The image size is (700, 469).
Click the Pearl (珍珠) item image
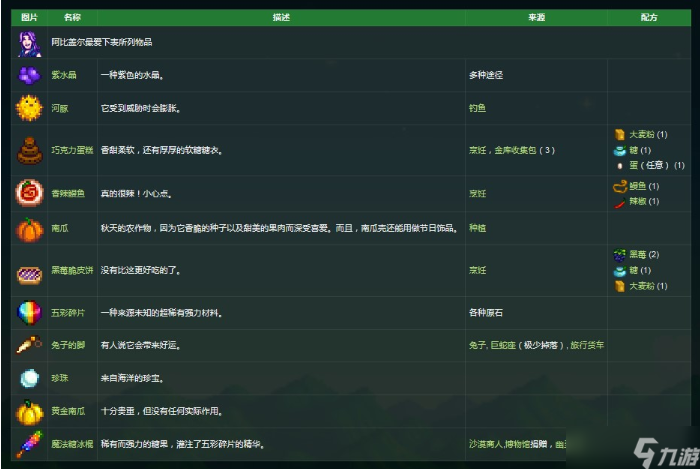30,378
